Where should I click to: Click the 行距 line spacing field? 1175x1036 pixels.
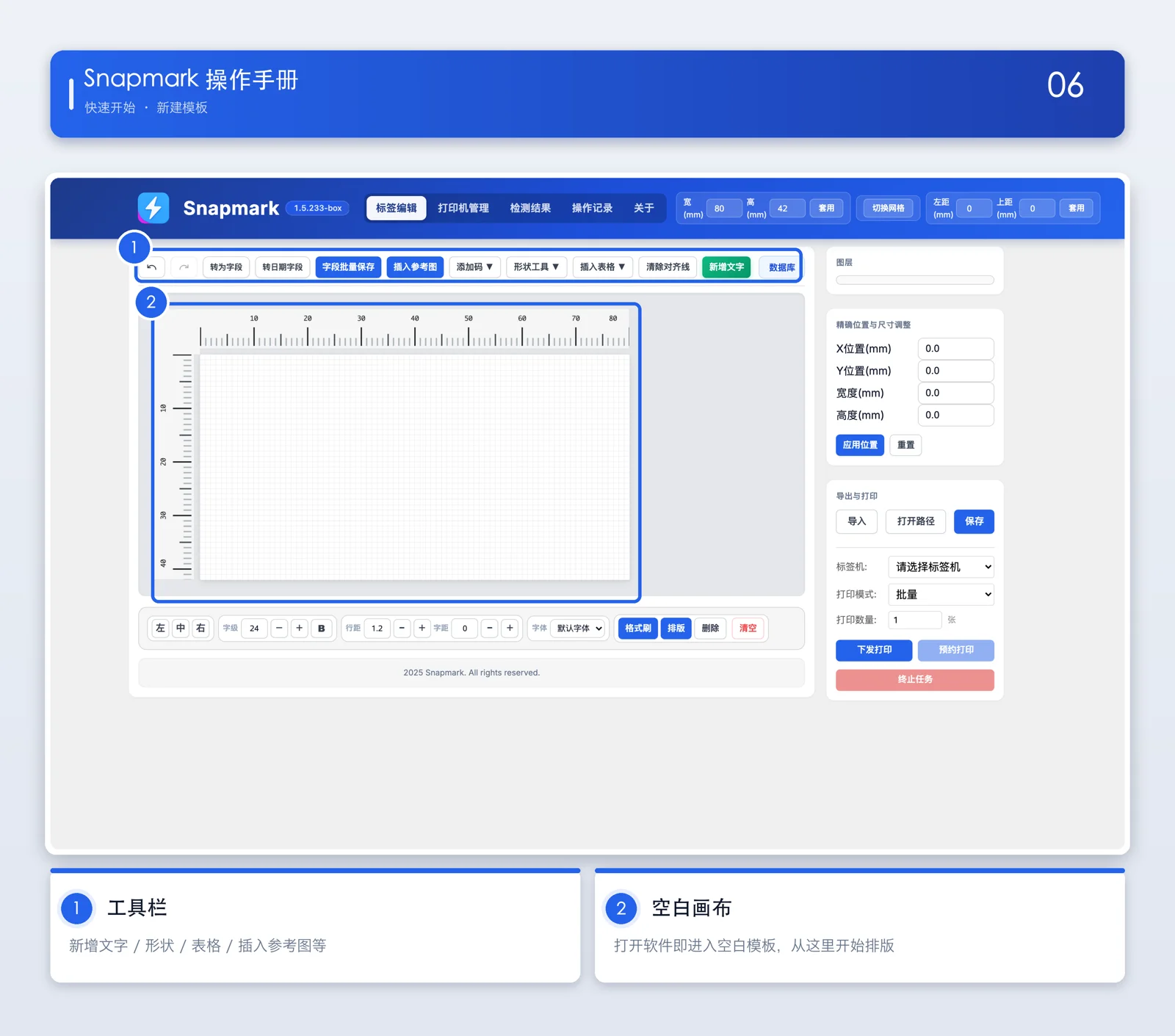point(377,629)
